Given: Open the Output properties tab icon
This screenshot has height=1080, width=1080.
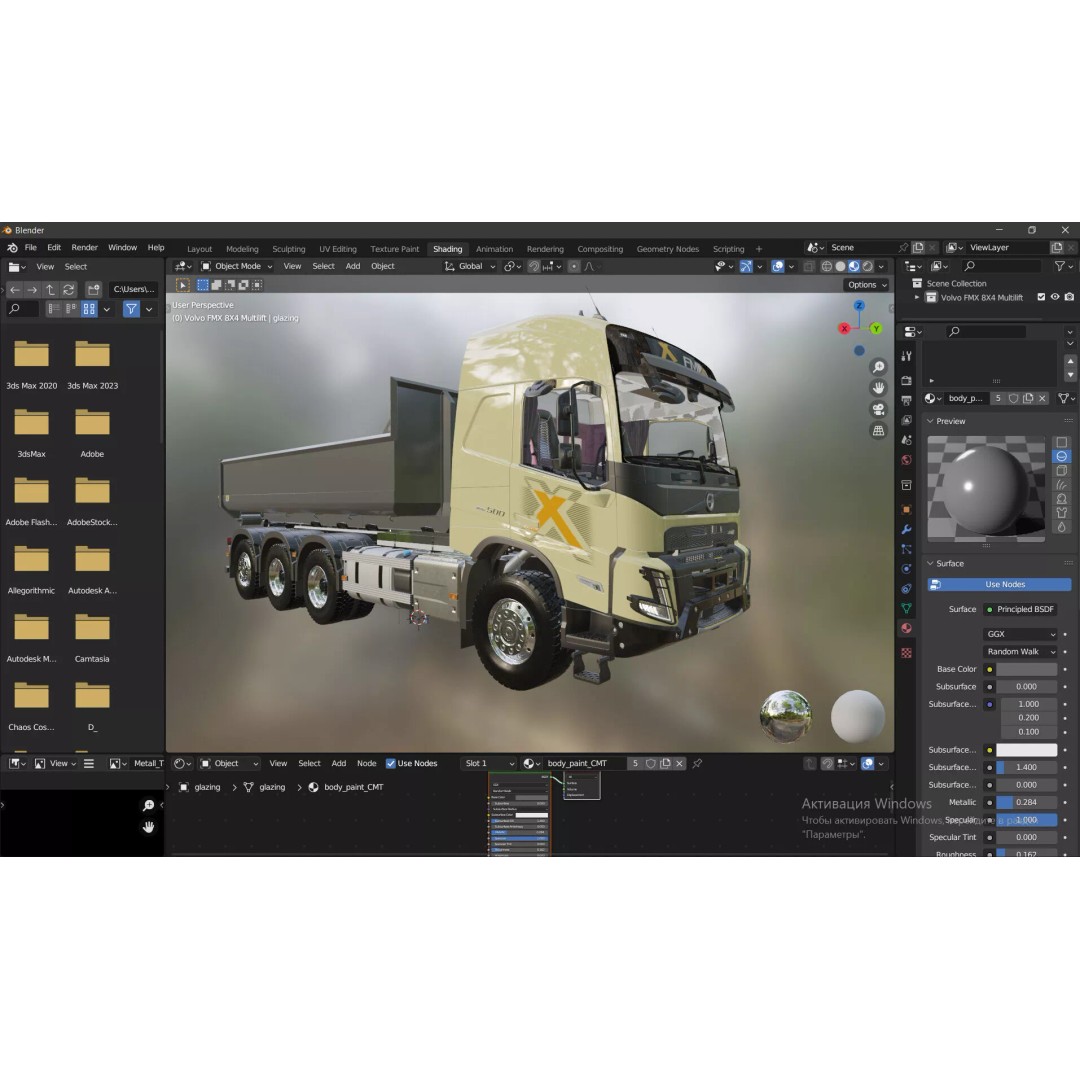Looking at the screenshot, I should (906, 400).
